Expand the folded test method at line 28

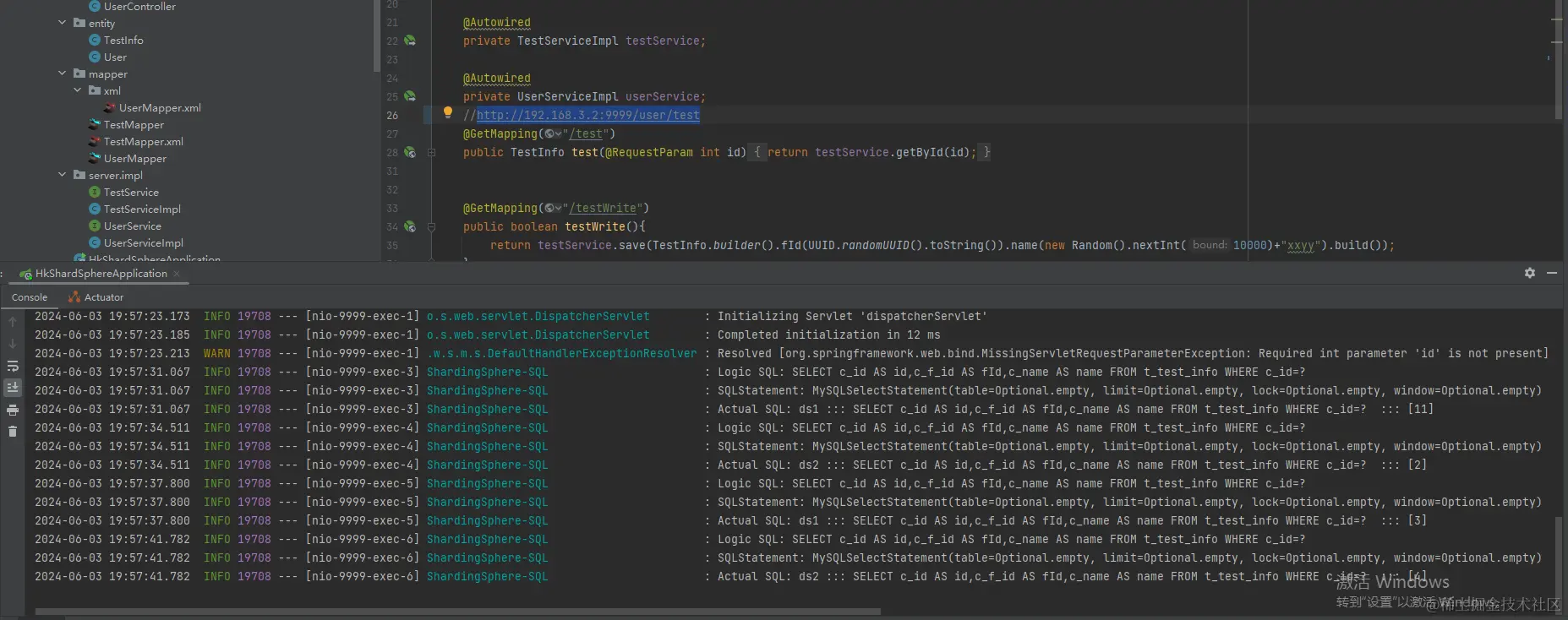[x=431, y=153]
